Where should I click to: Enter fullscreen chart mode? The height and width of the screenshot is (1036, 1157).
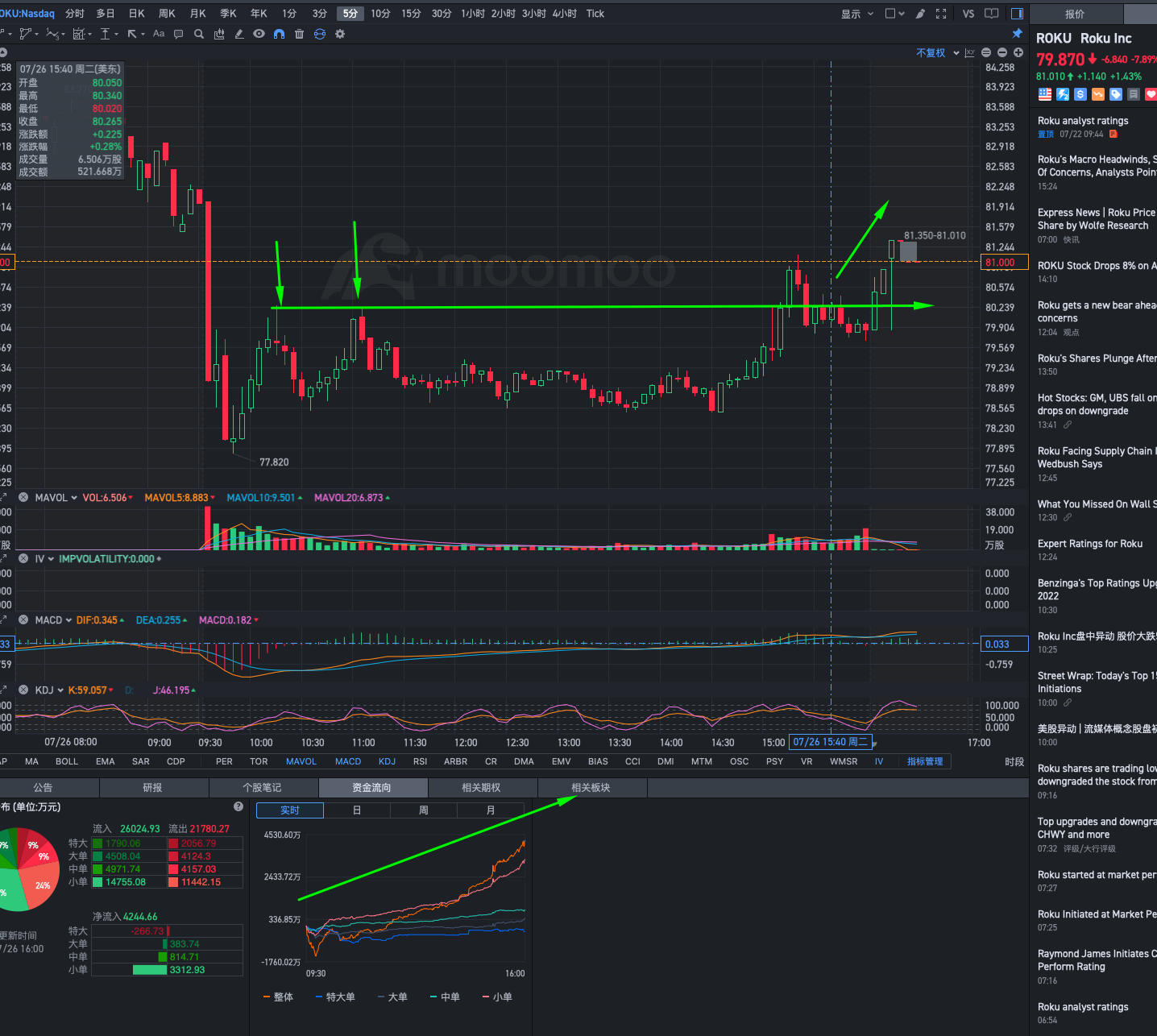941,14
